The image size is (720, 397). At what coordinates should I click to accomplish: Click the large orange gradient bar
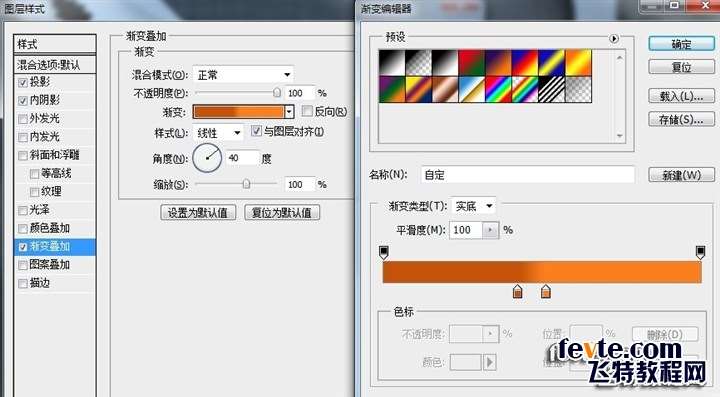(x=542, y=272)
